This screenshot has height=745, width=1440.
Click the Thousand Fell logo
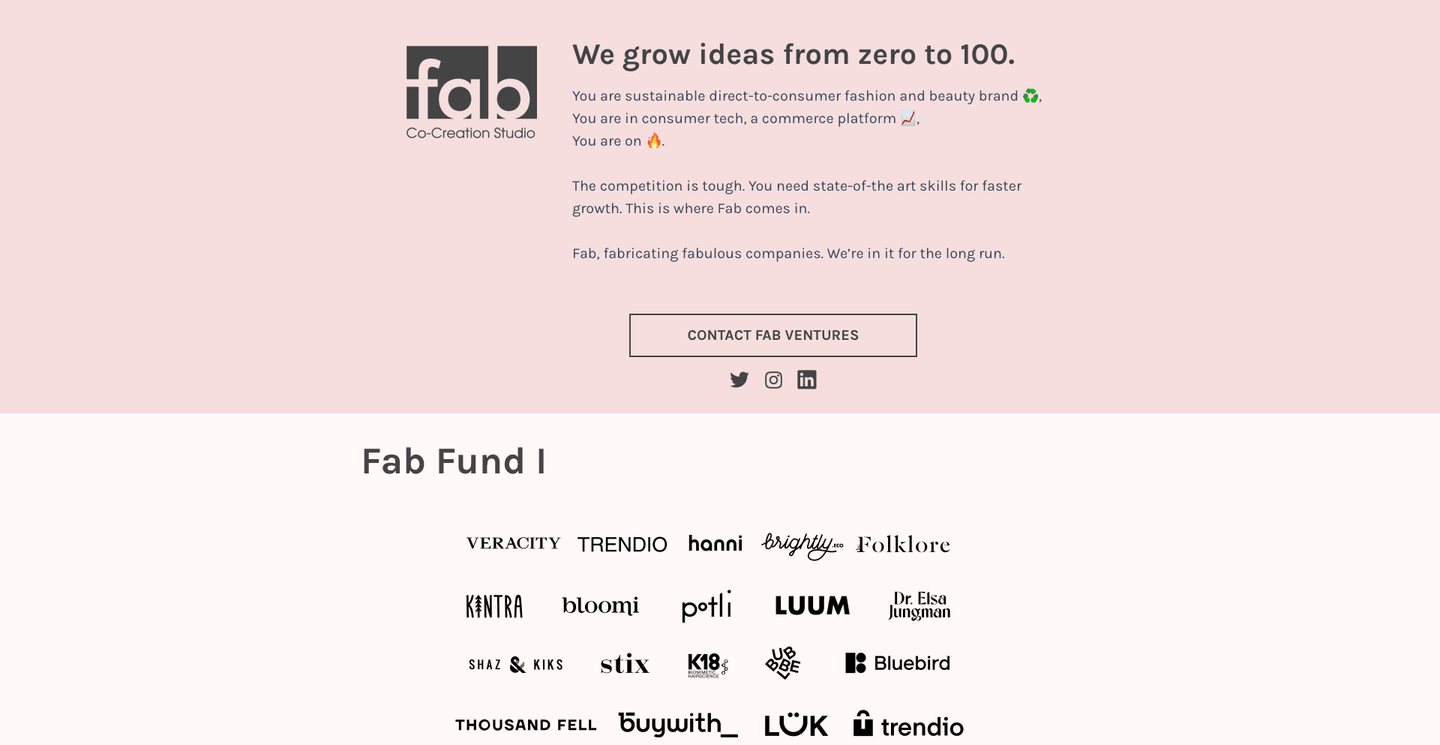point(526,723)
